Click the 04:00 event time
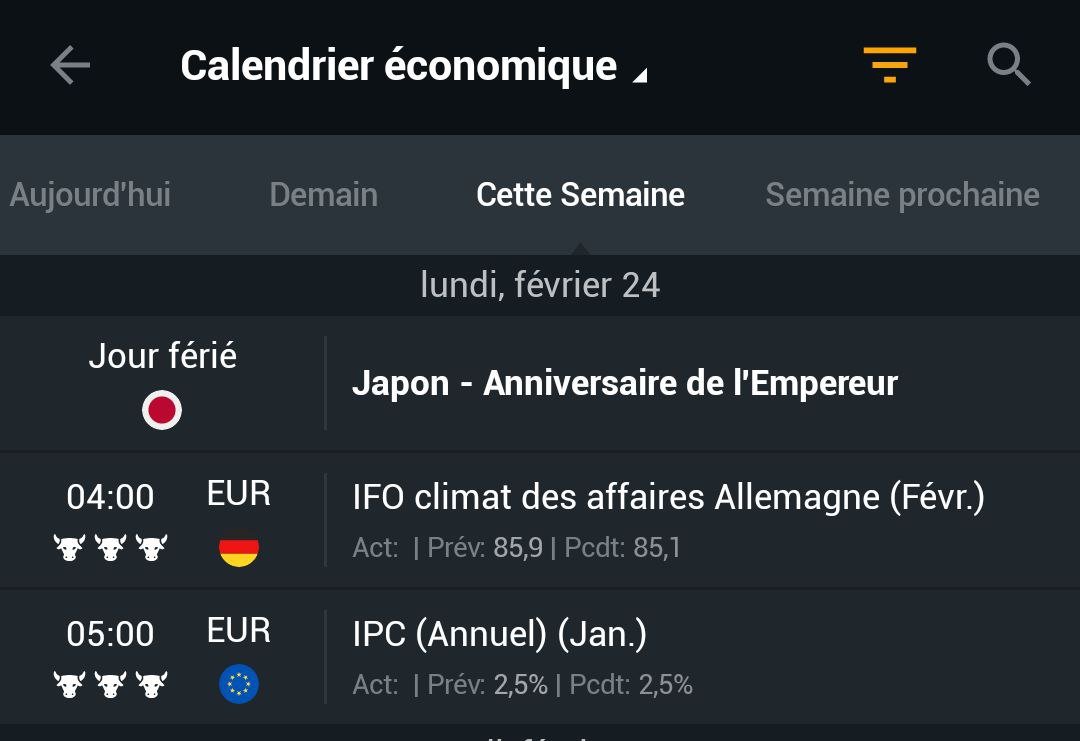 coord(110,497)
